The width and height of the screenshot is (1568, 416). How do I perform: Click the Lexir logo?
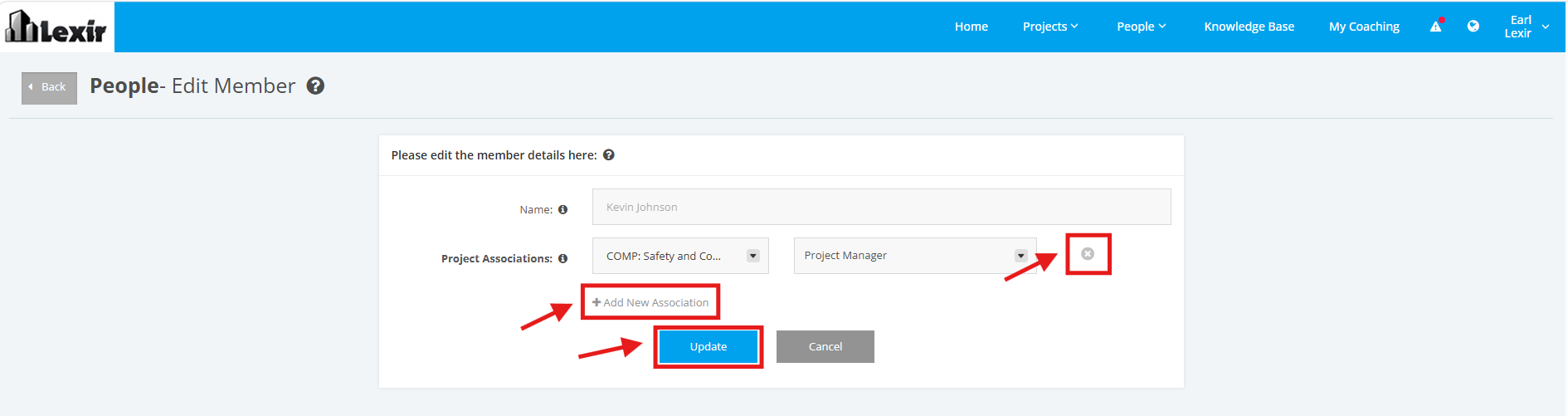click(x=56, y=27)
